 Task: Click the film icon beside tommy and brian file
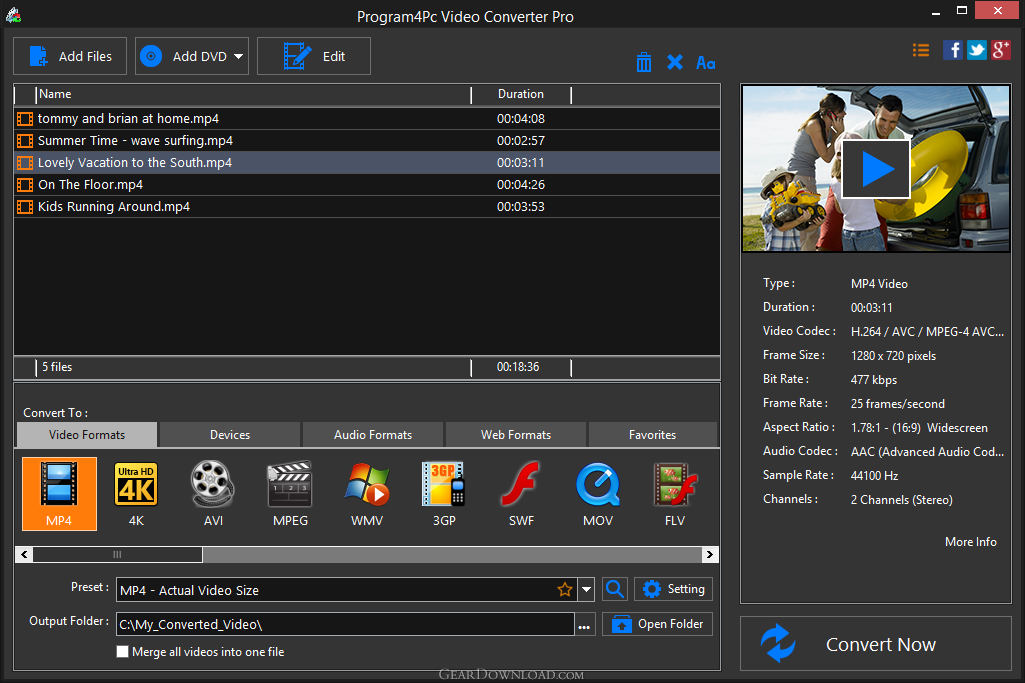pyautogui.click(x=25, y=119)
